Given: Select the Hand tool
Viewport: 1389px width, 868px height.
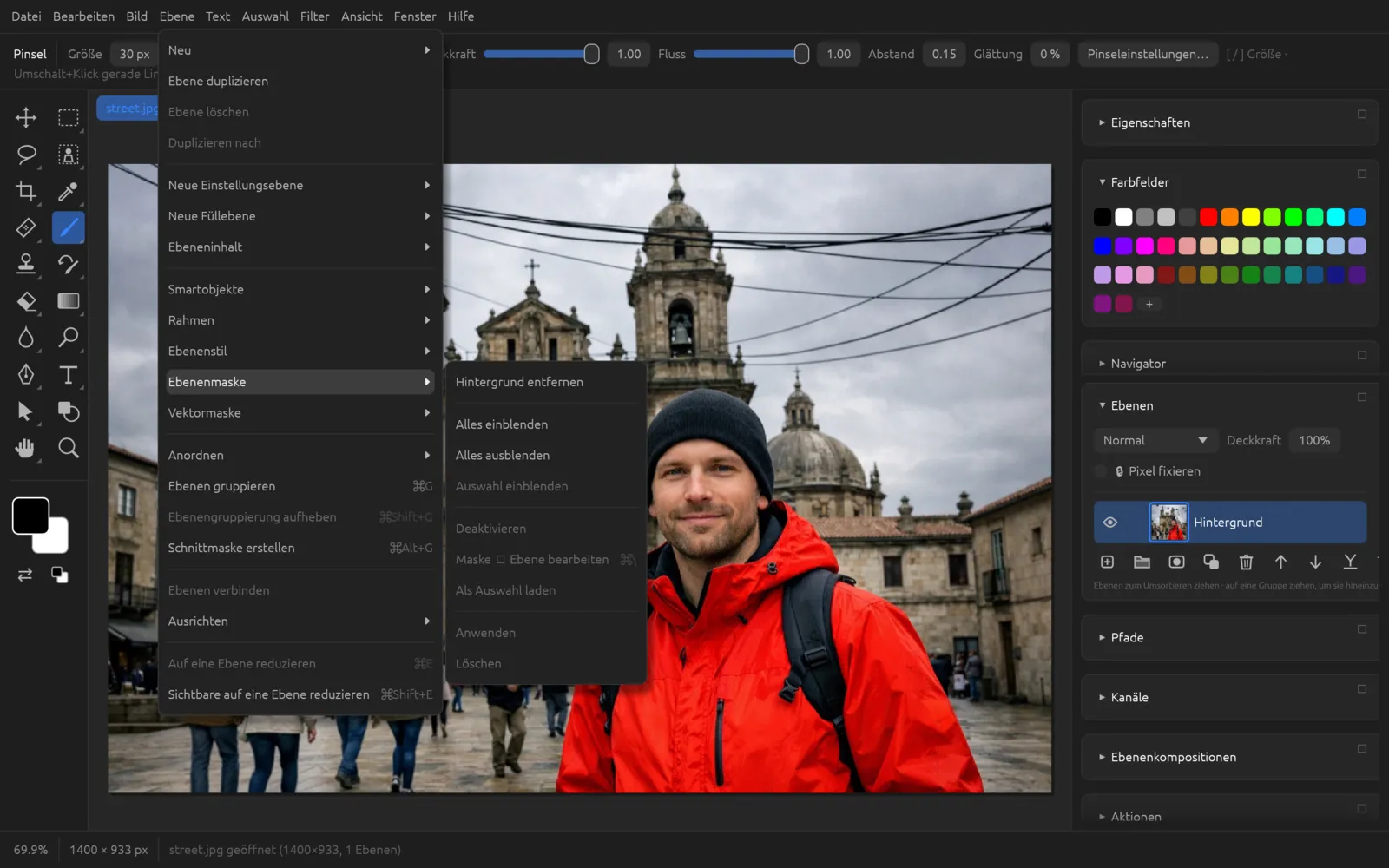Looking at the screenshot, I should 26,448.
